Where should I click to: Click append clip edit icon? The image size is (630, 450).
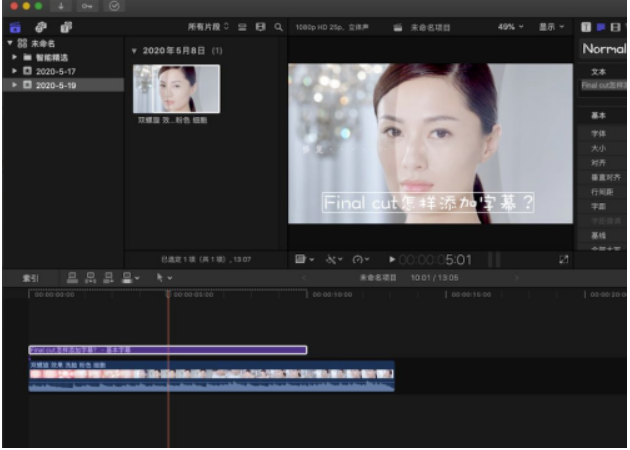(108, 278)
